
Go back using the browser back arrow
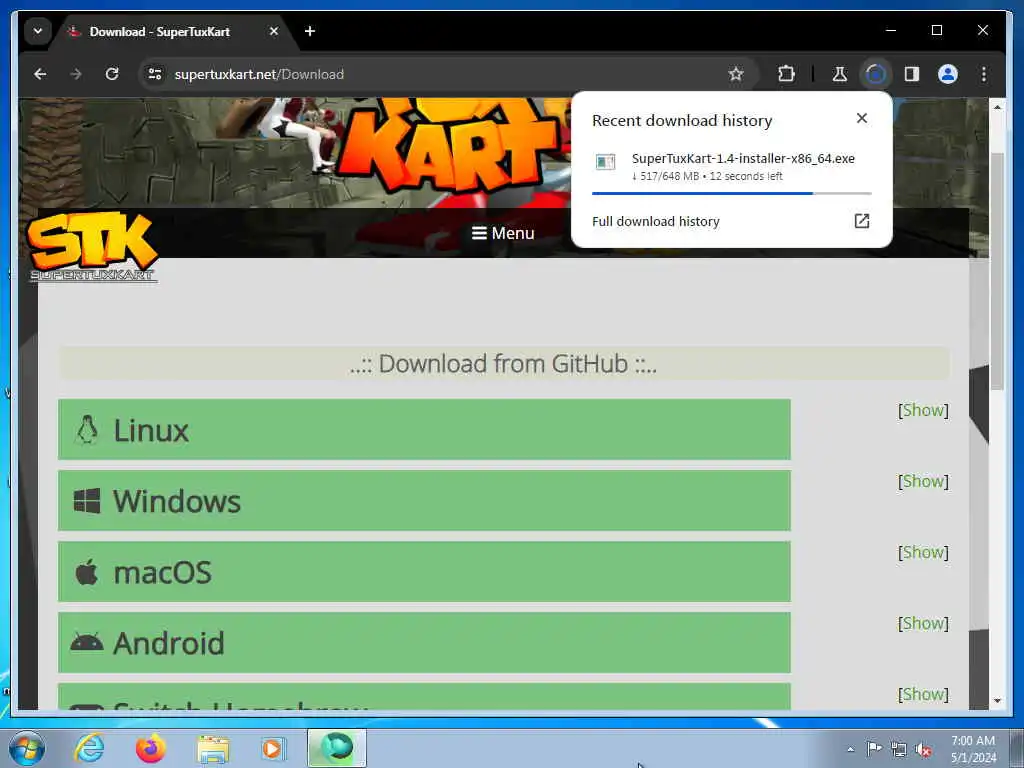[x=40, y=74]
